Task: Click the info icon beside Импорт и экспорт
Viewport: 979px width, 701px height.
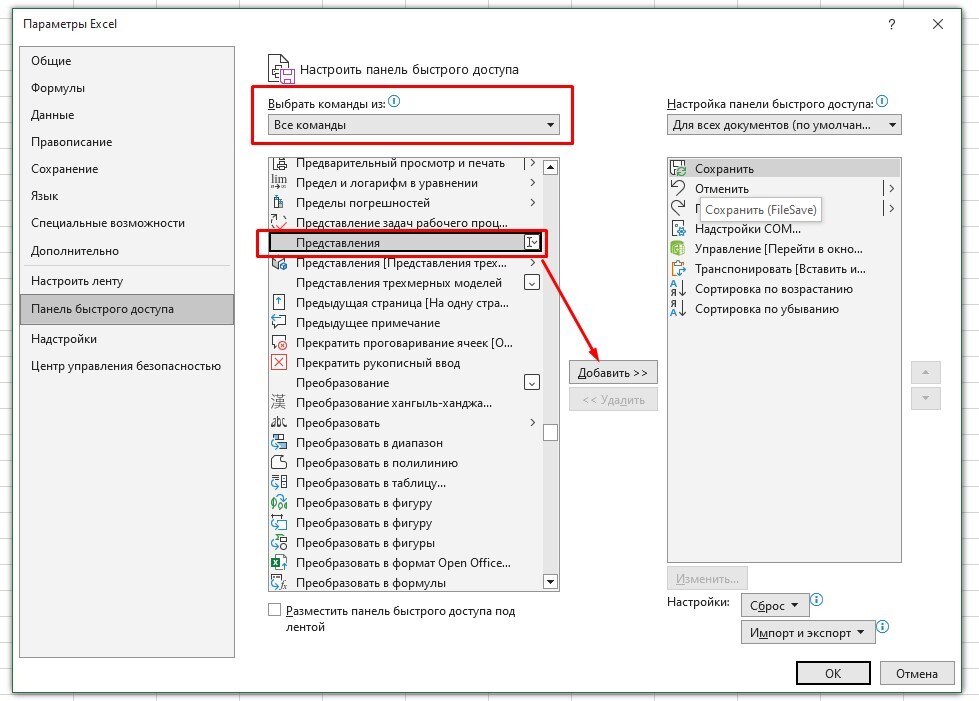Action: pyautogui.click(x=882, y=627)
